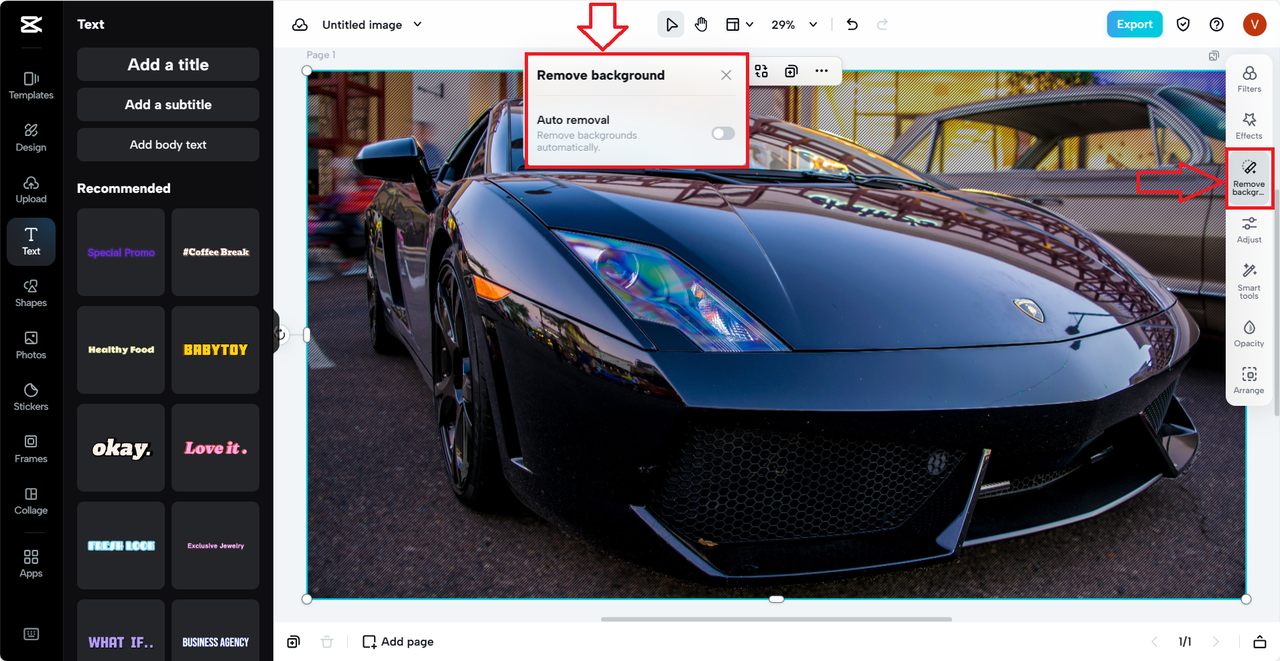Choose the Healthy Food text preset

point(121,350)
